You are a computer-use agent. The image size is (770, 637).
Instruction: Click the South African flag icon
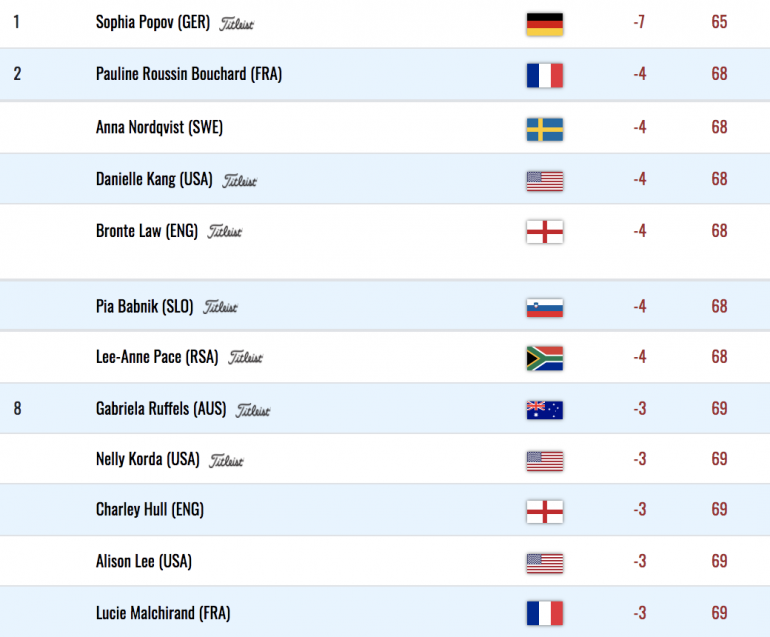click(x=544, y=358)
